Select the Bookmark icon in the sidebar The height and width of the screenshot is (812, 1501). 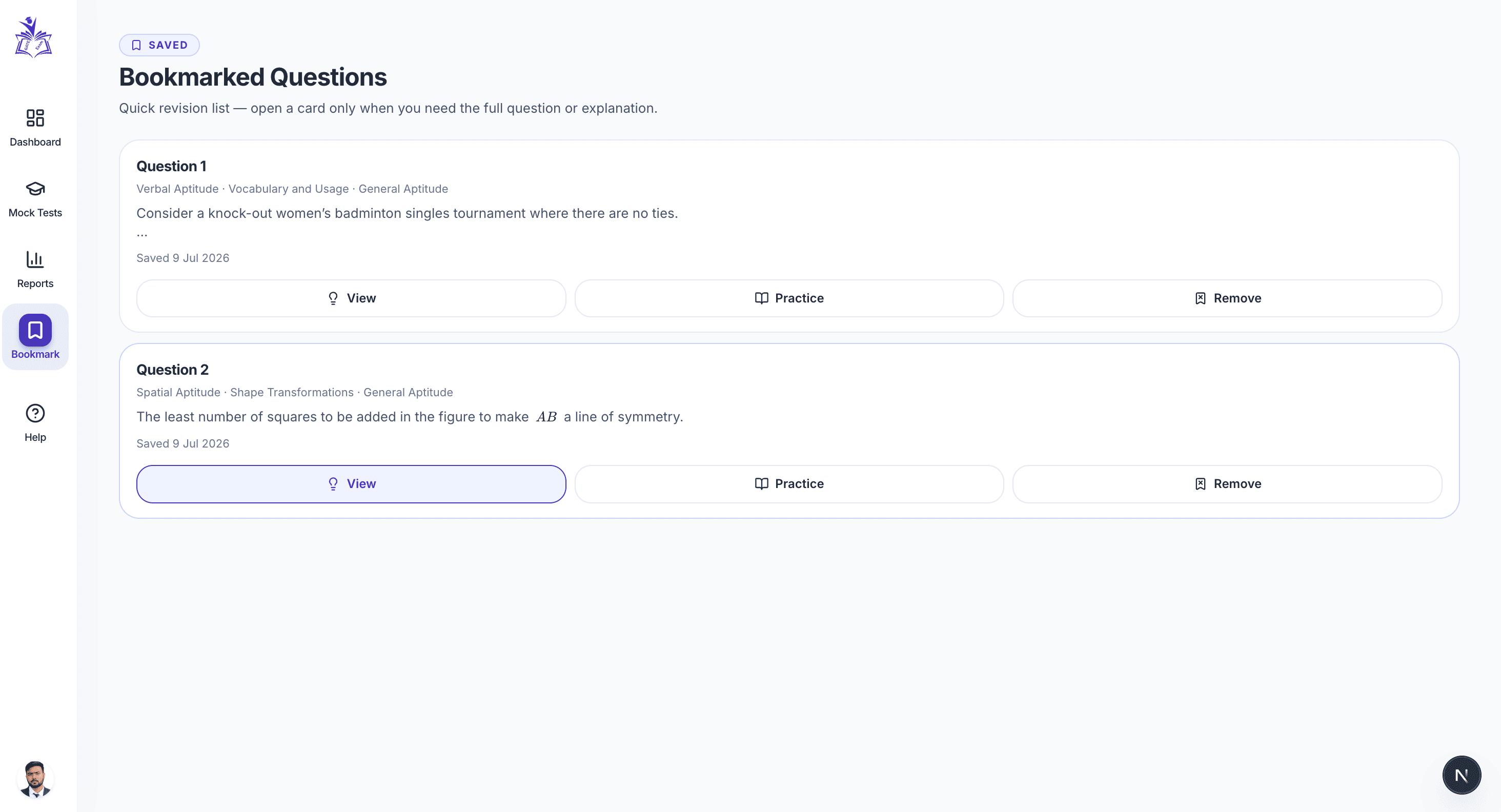tap(35, 330)
